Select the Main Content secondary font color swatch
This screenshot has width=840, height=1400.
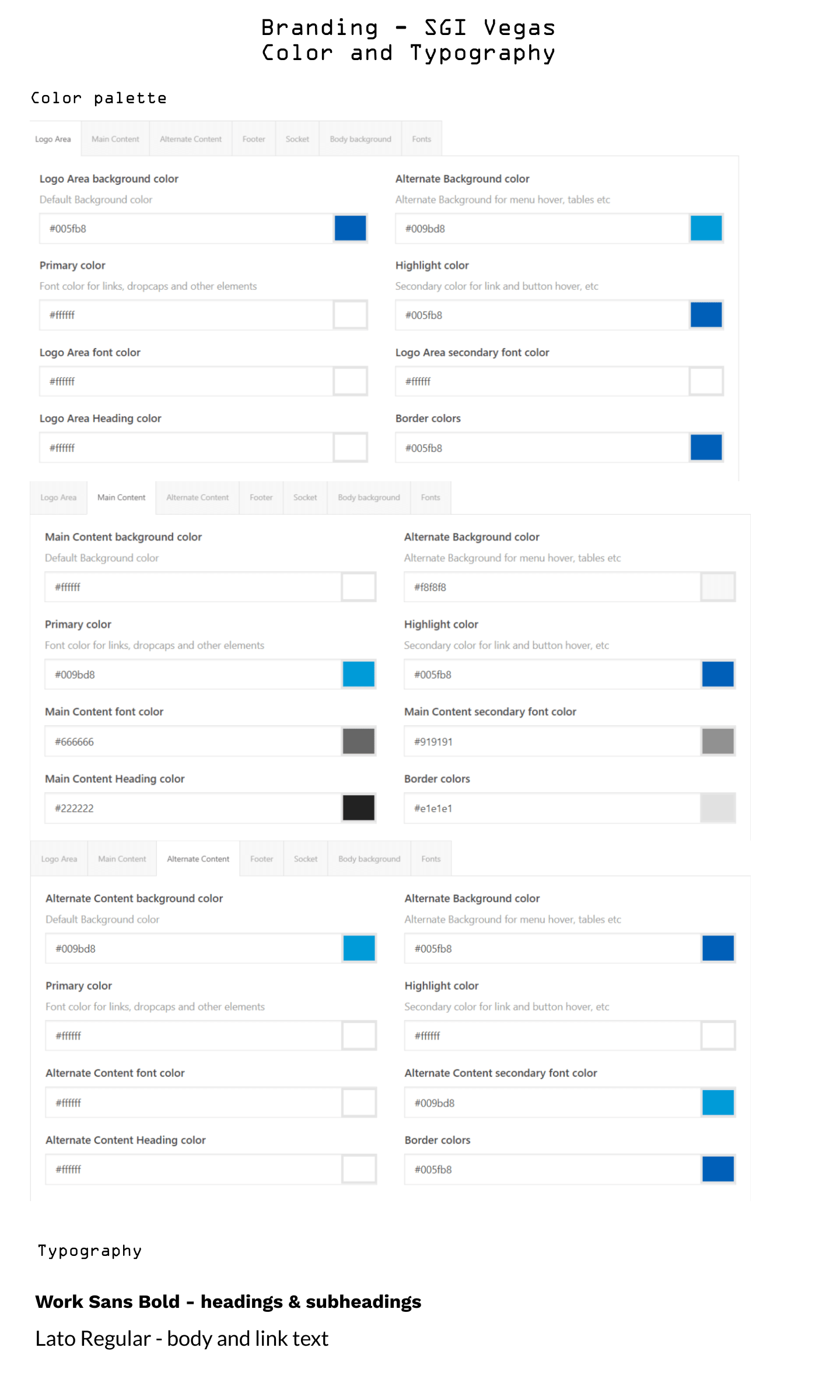click(717, 741)
